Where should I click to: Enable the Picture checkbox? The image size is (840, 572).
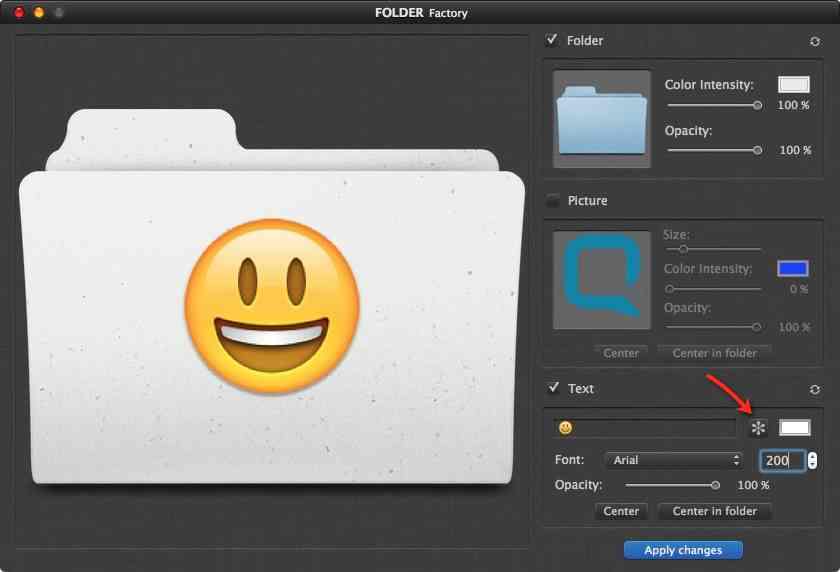(x=552, y=201)
